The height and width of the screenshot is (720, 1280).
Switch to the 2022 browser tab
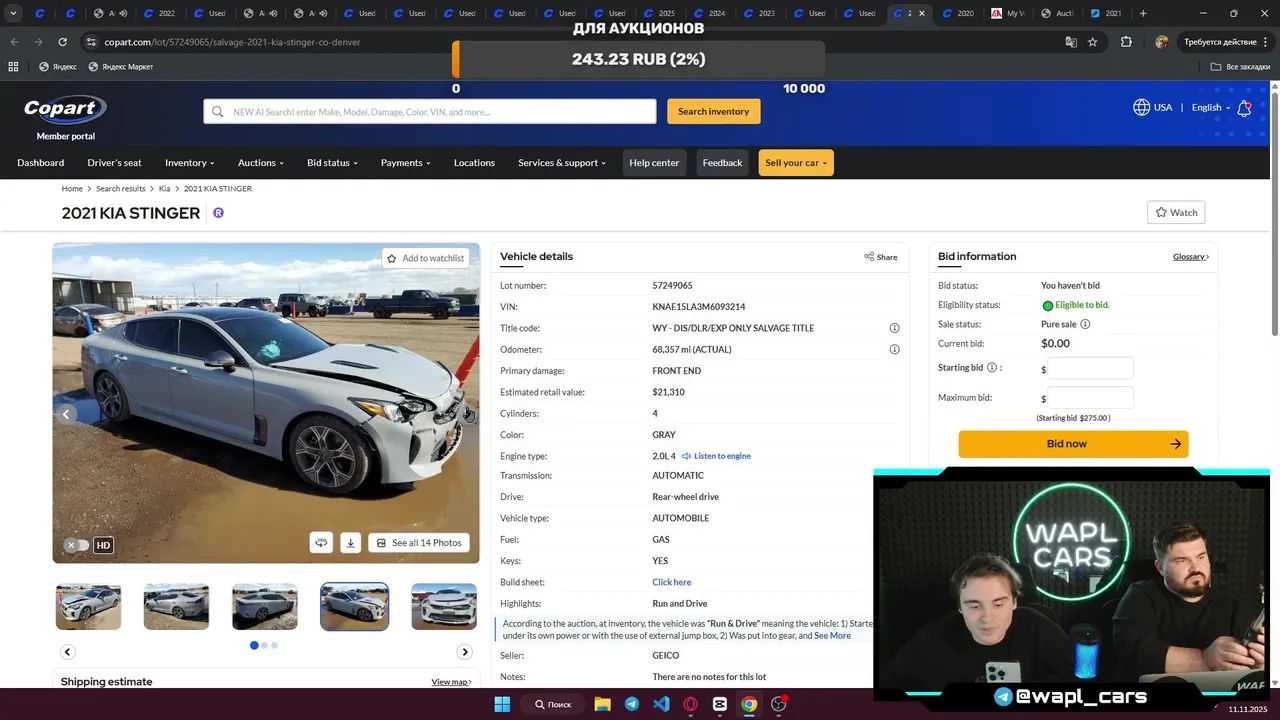159,13
